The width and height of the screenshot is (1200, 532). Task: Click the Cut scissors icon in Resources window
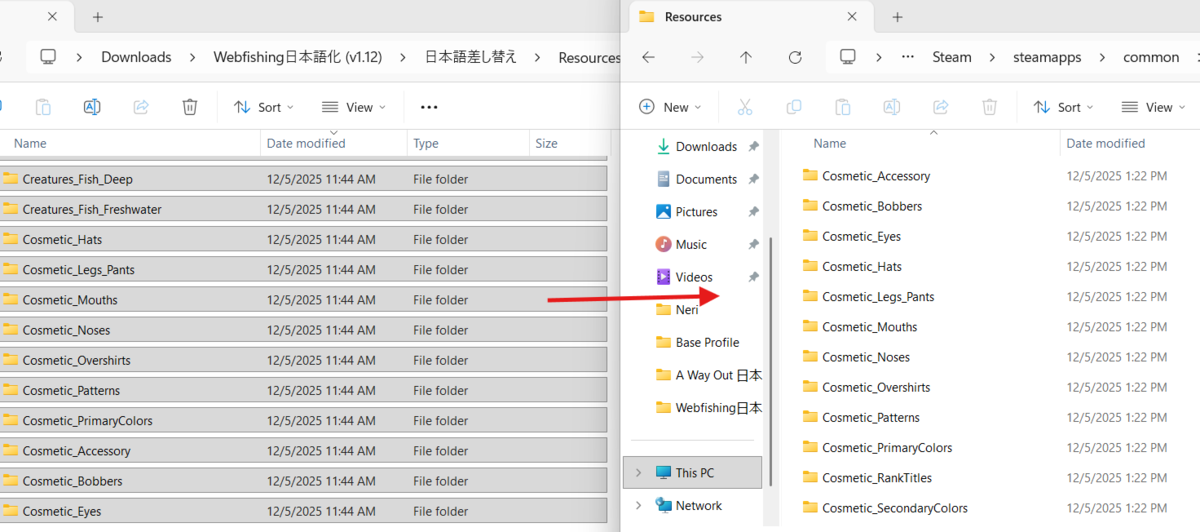(744, 107)
